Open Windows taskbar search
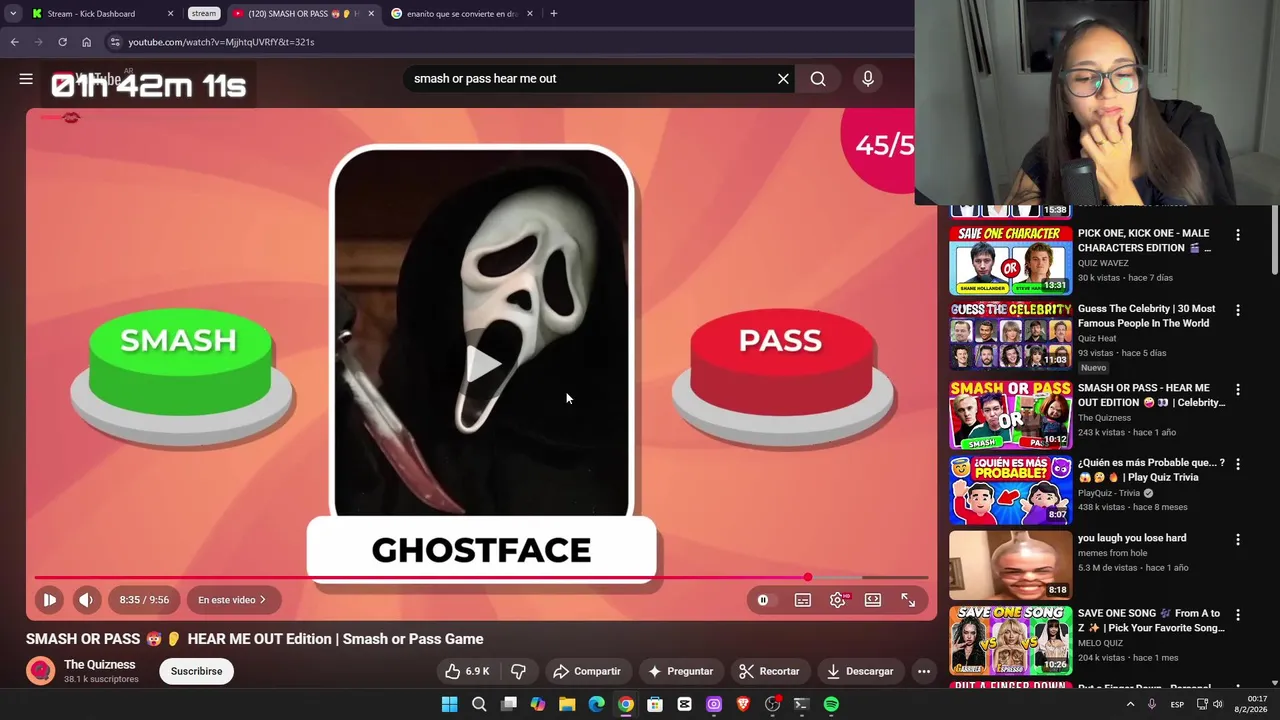The image size is (1280, 720). click(x=479, y=704)
